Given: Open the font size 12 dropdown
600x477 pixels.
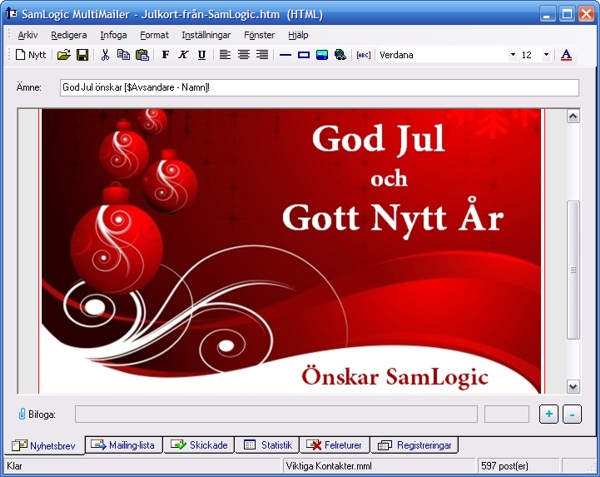Looking at the screenshot, I should 546,55.
